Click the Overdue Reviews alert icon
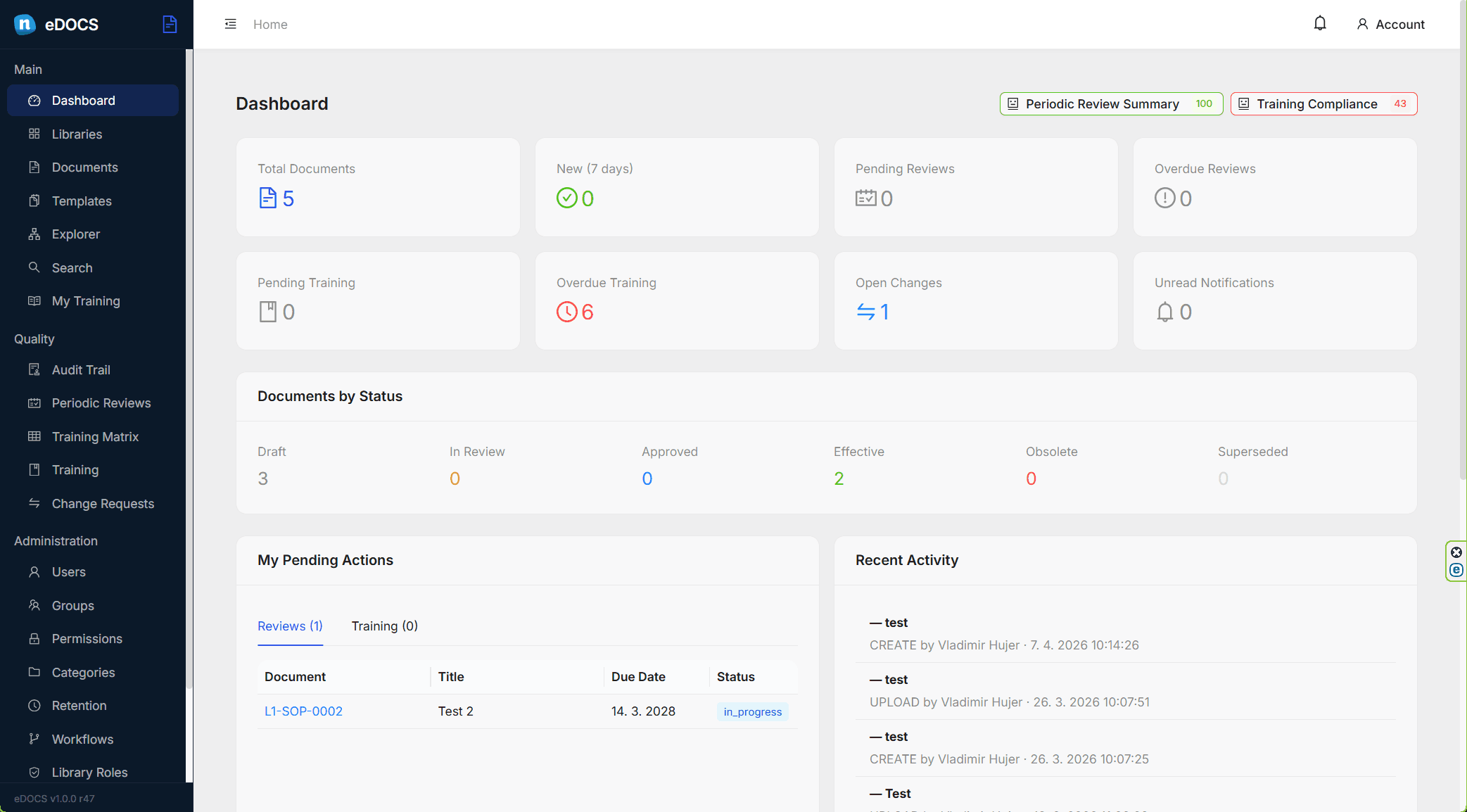This screenshot has width=1467, height=812. 1165,198
